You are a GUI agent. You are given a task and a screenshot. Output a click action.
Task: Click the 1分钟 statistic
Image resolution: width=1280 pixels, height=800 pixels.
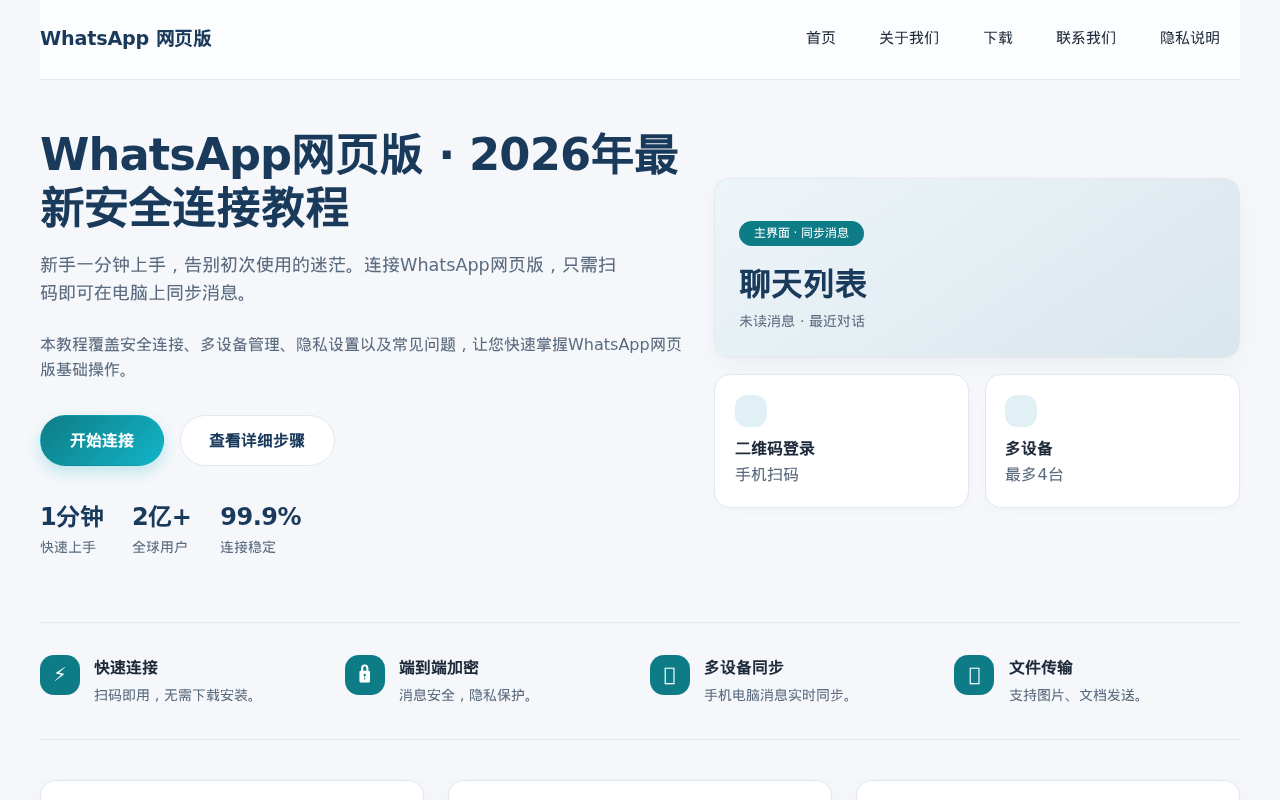click(x=72, y=517)
